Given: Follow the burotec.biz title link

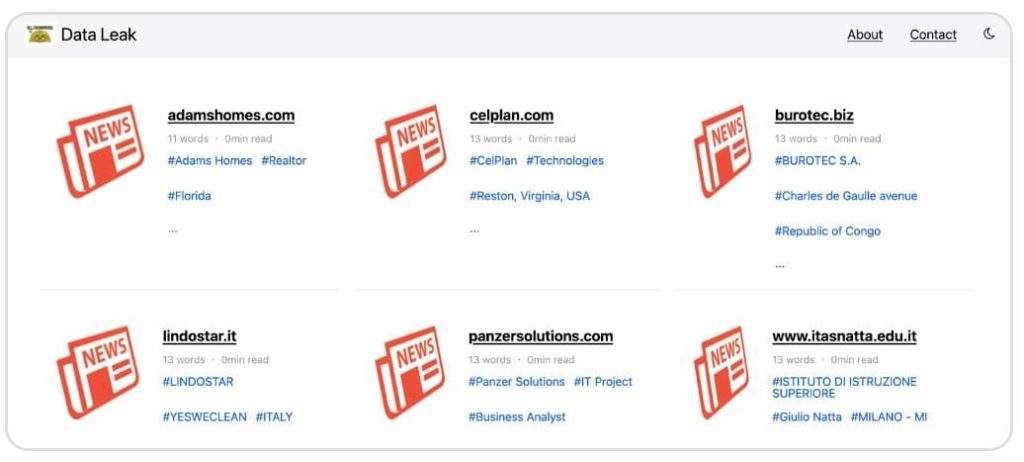Looking at the screenshot, I should [814, 116].
